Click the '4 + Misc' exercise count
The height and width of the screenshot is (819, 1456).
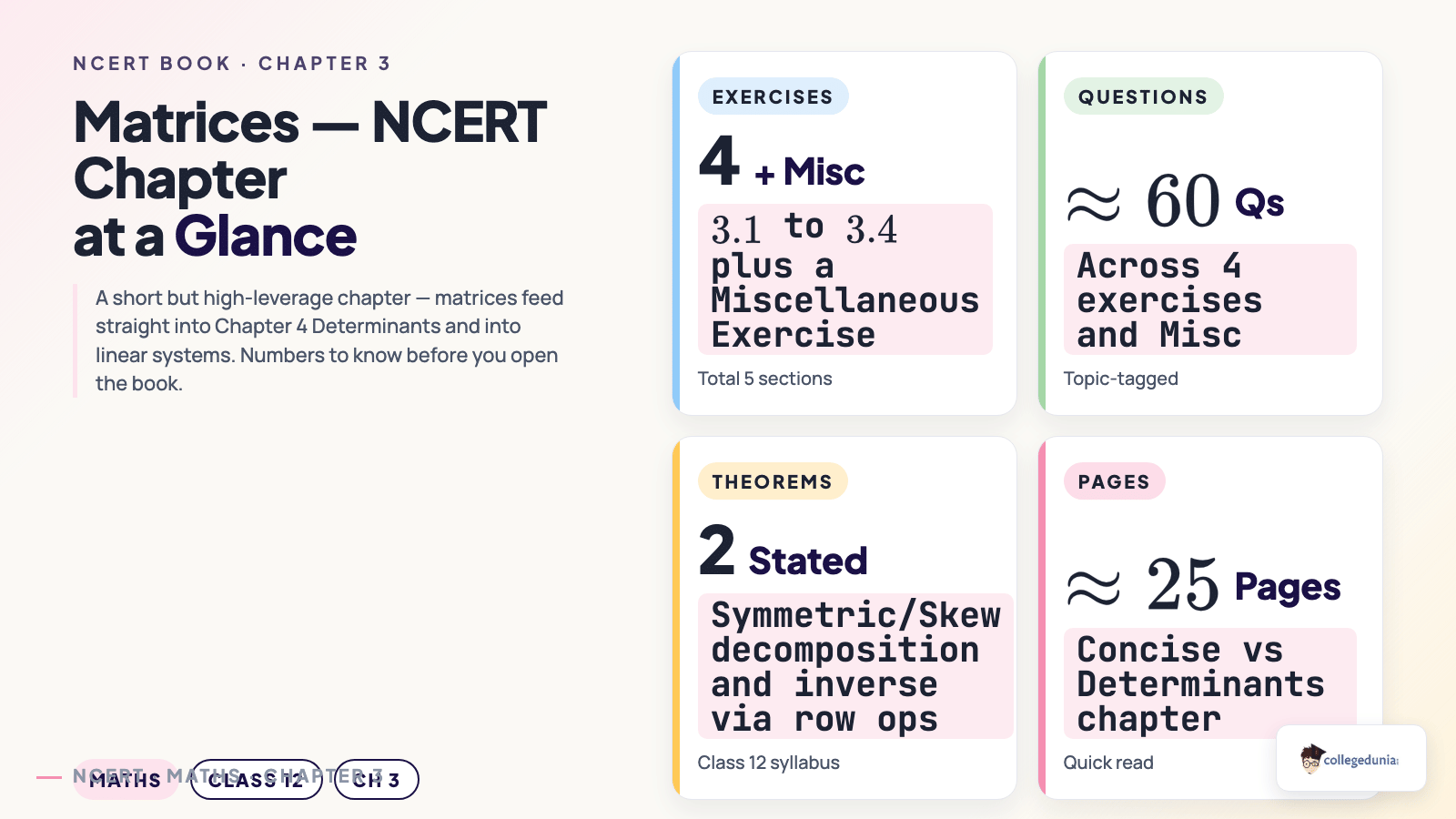[x=782, y=163]
